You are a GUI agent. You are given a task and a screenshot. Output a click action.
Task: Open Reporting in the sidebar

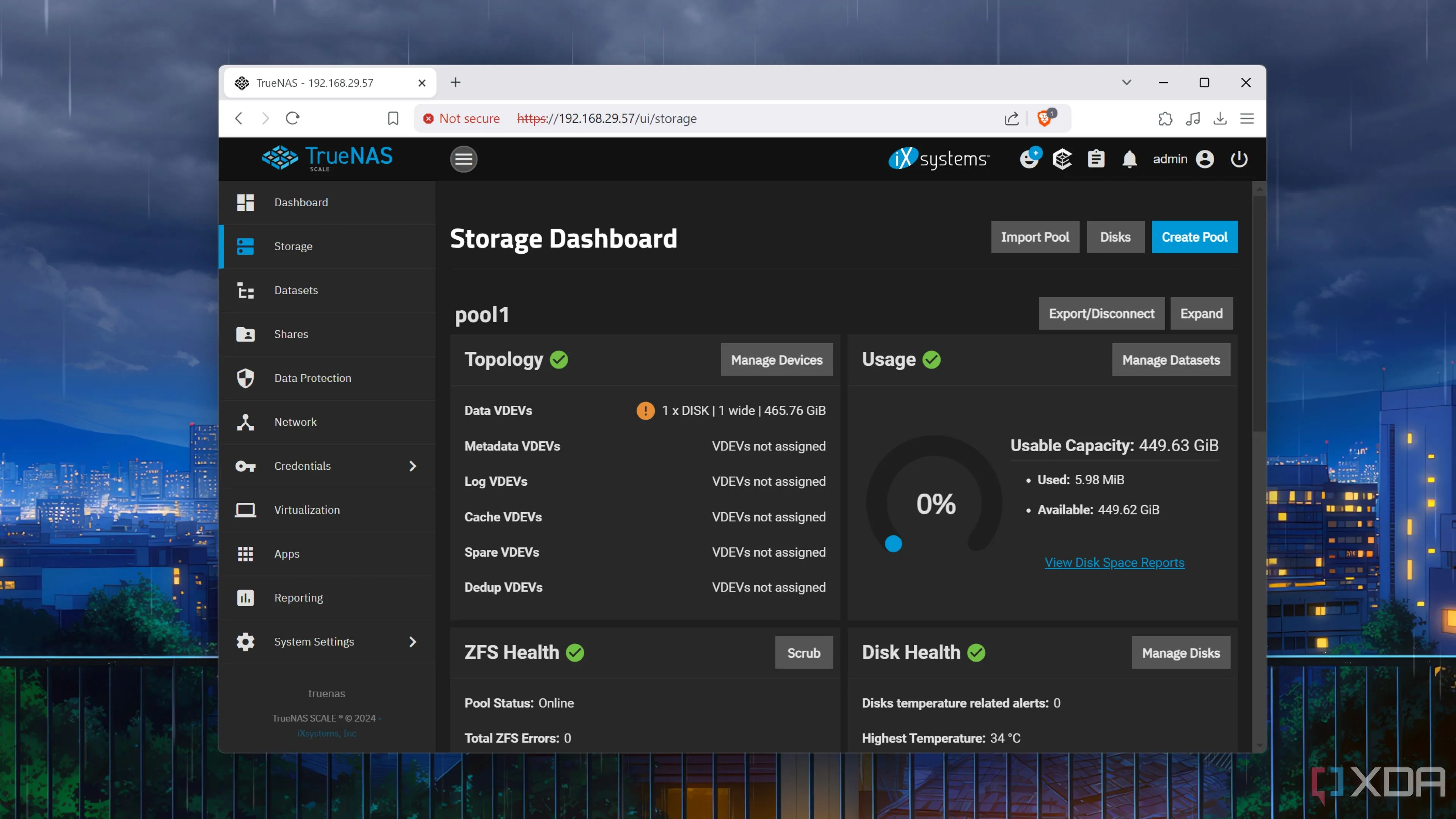327,598
